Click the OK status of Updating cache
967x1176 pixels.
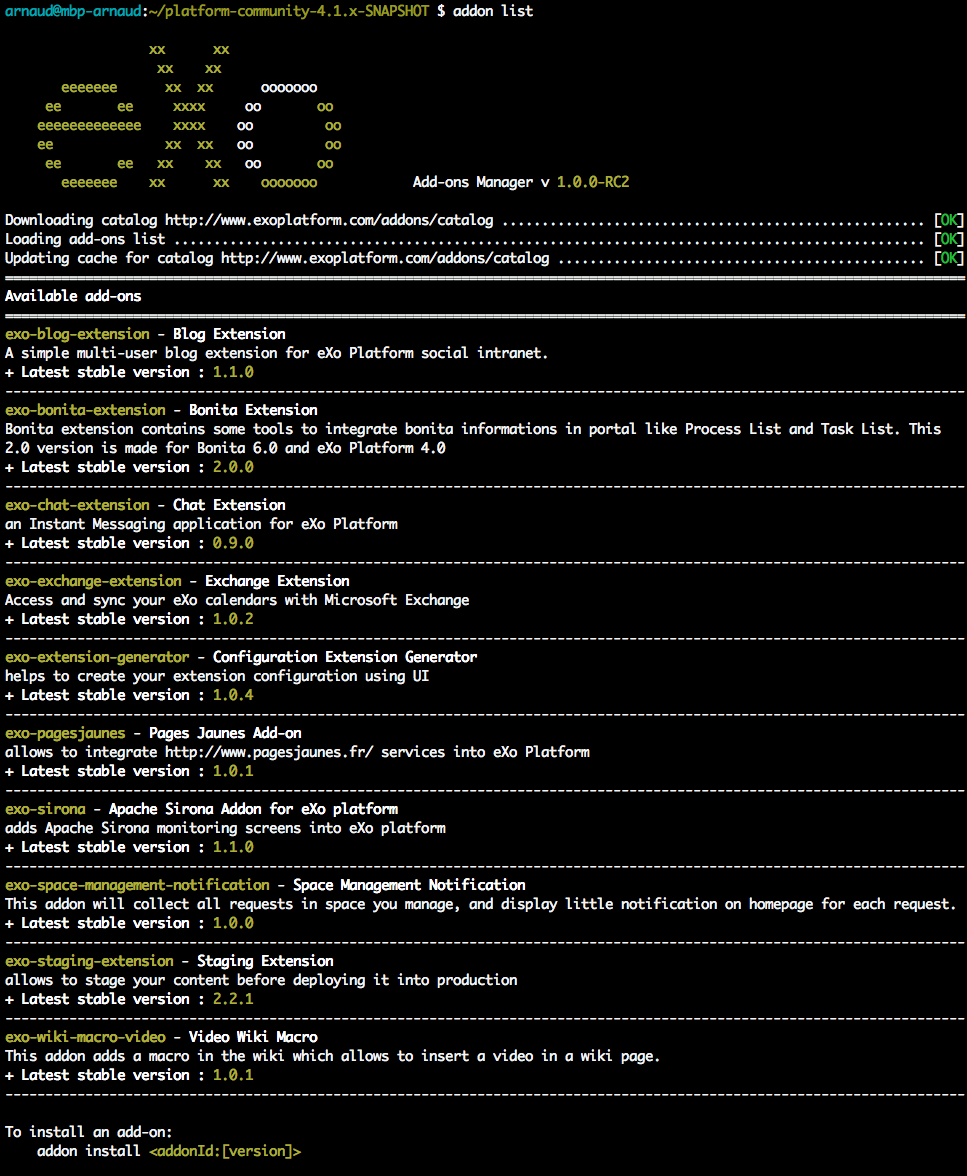[949, 258]
